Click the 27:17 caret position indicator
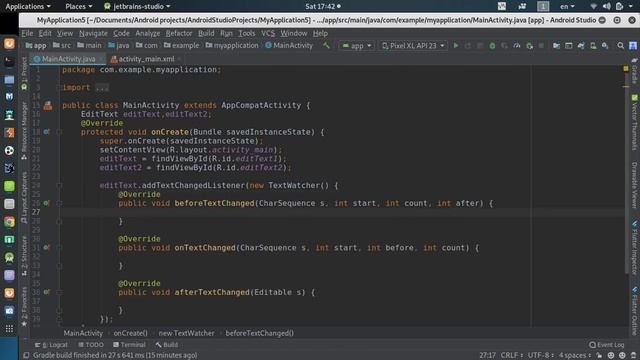Viewport: 640px width, 360px height. (487, 355)
